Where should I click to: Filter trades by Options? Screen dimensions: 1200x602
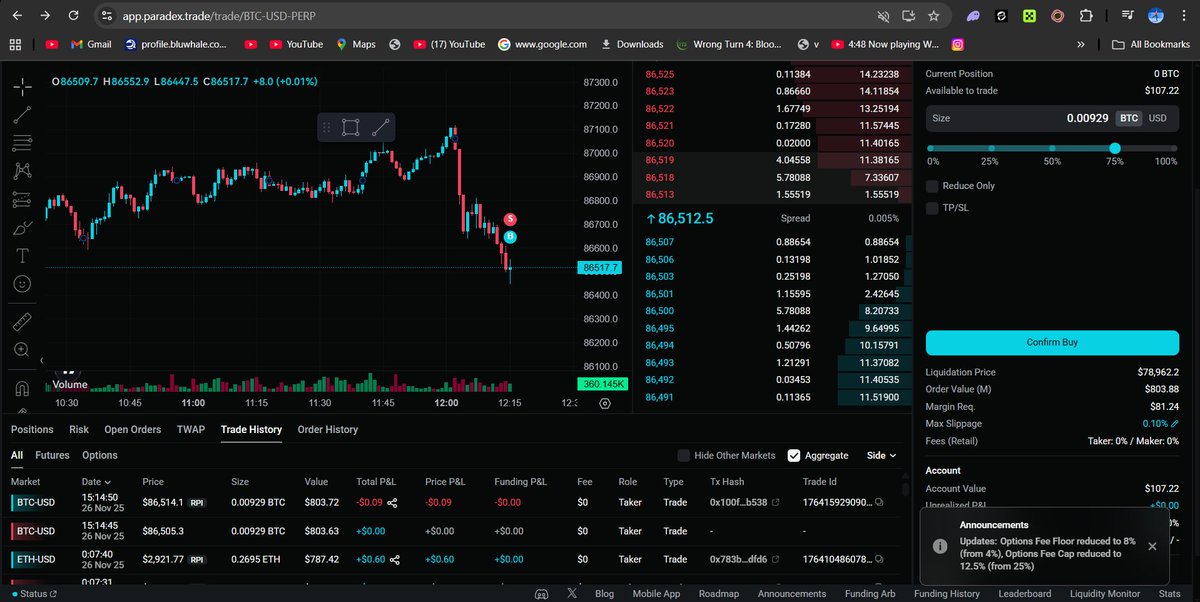(100, 455)
